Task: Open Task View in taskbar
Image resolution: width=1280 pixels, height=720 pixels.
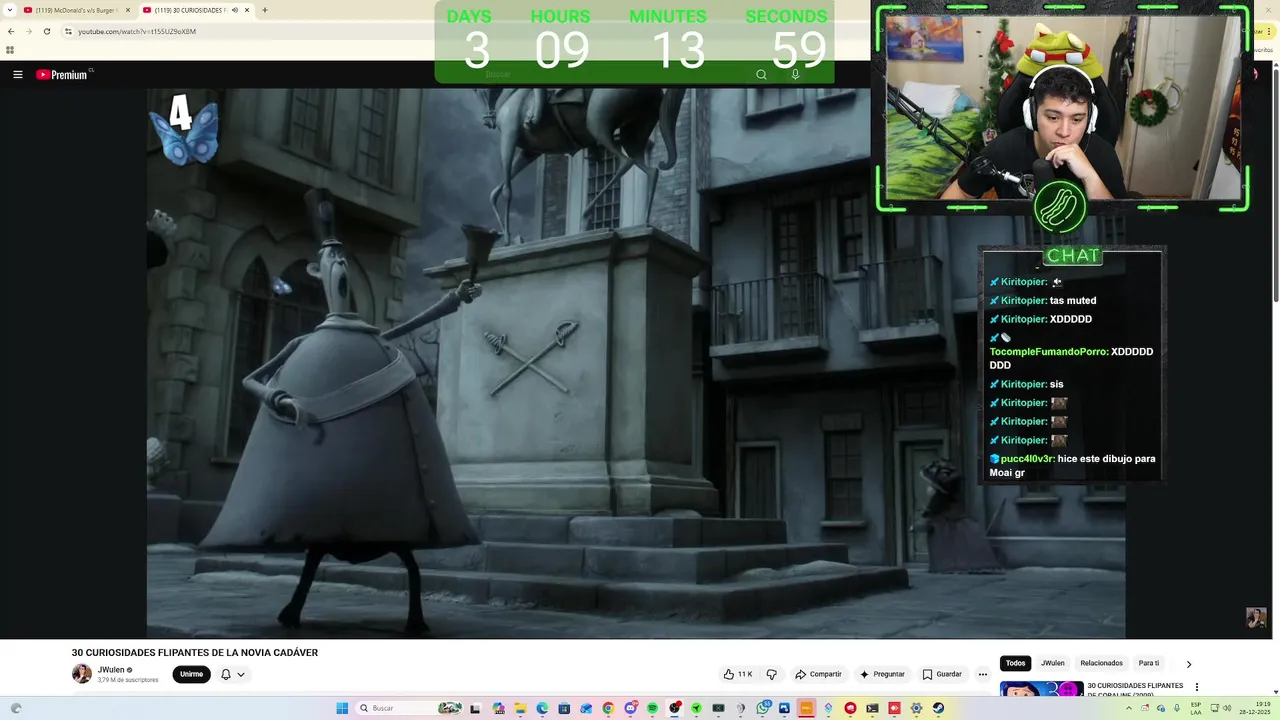Action: coord(475,708)
